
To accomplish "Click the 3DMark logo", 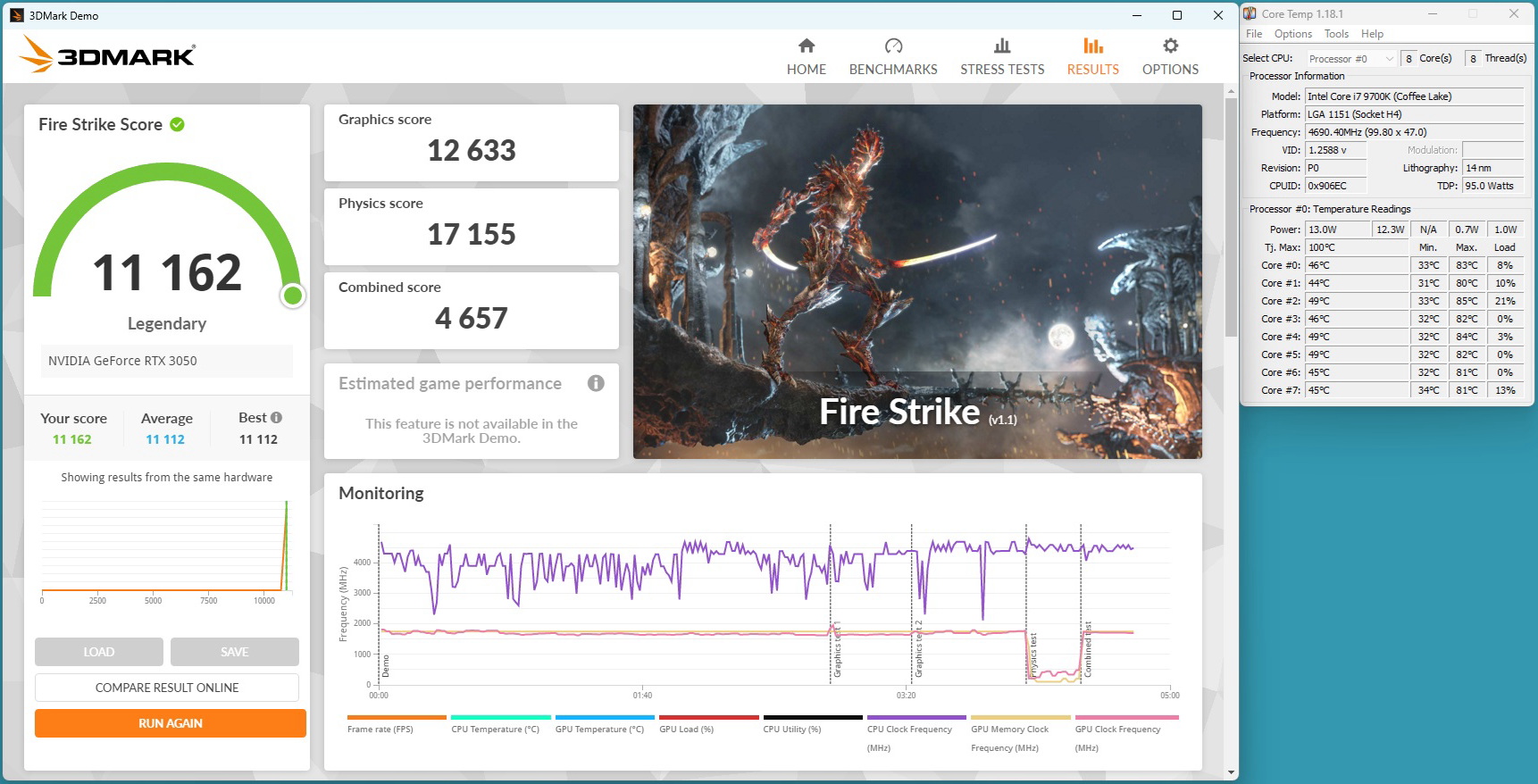I will click(107, 55).
